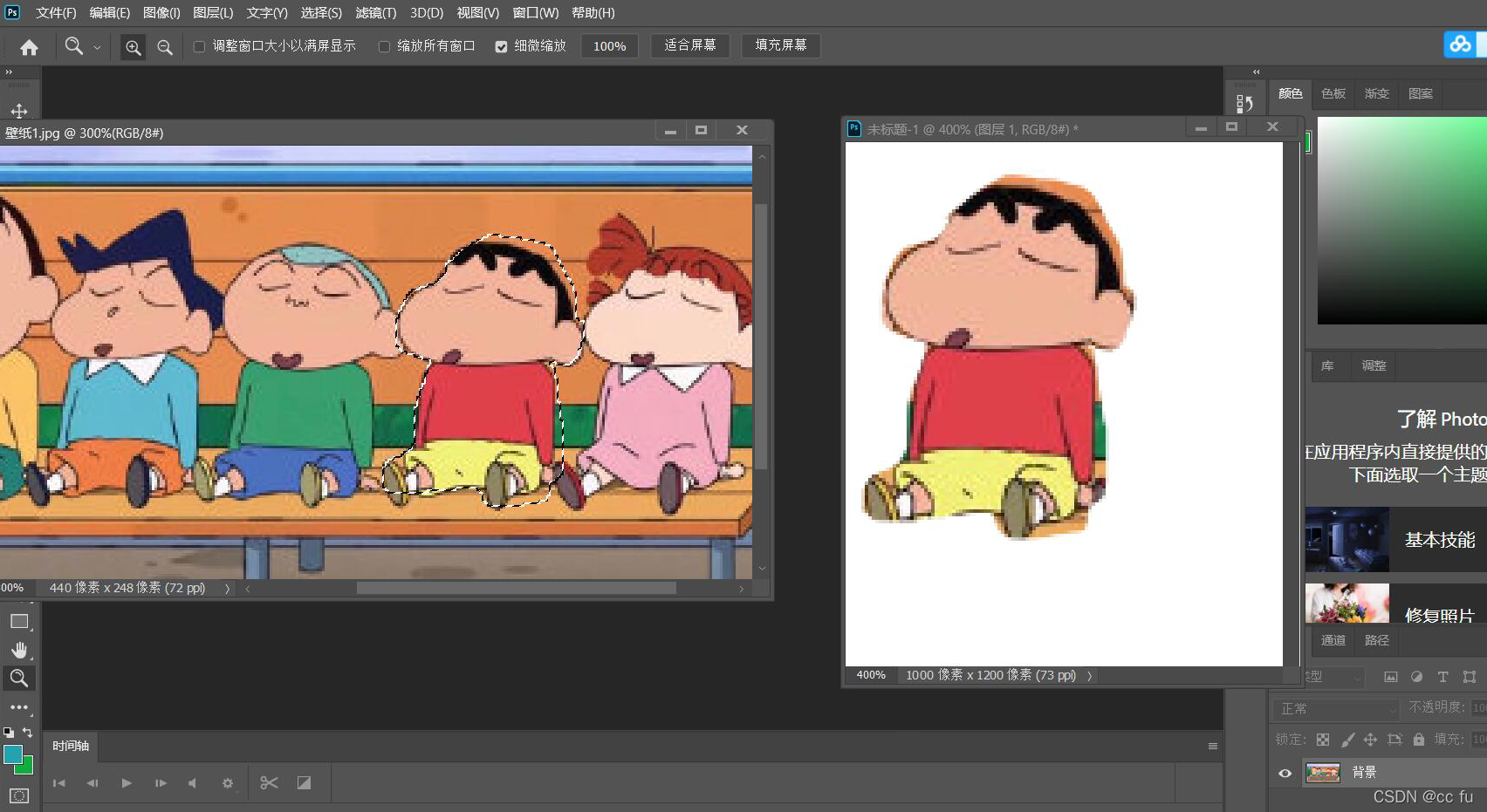
Task: Step to previous frame in timeline
Action: [93, 783]
